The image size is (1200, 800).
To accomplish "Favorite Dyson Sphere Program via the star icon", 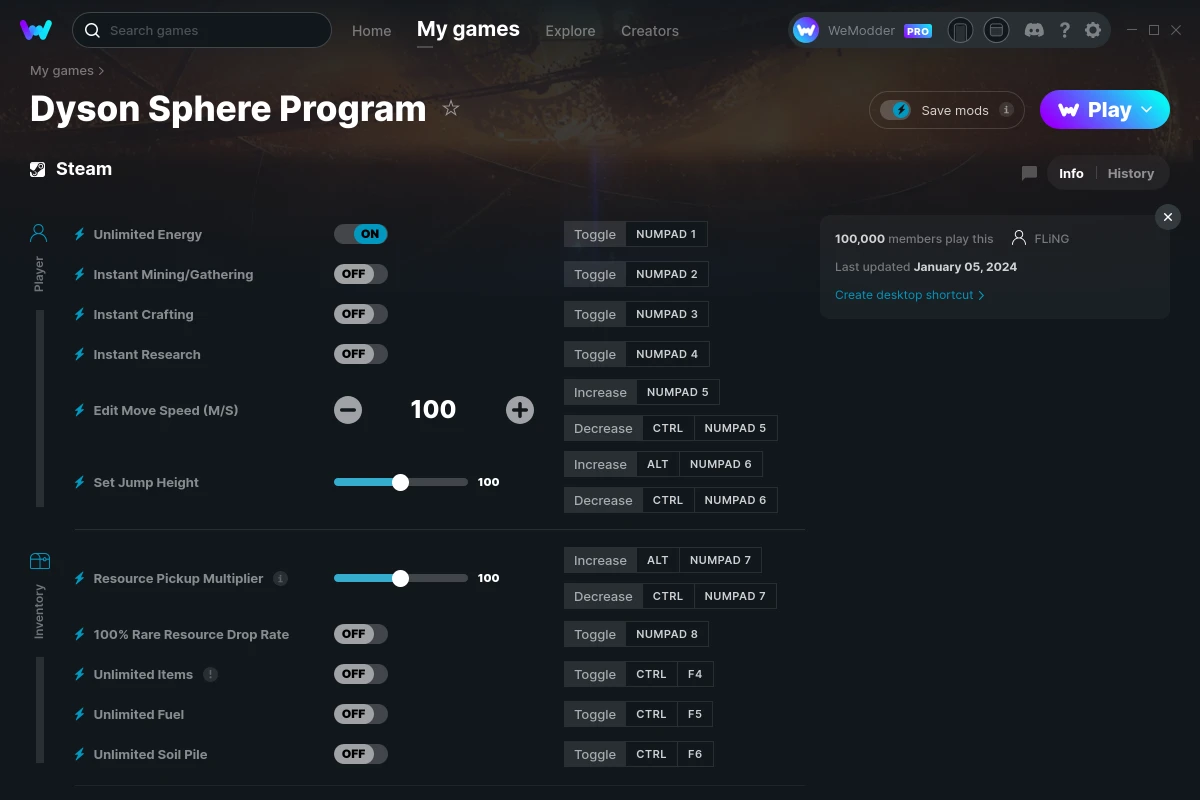I will coord(451,108).
